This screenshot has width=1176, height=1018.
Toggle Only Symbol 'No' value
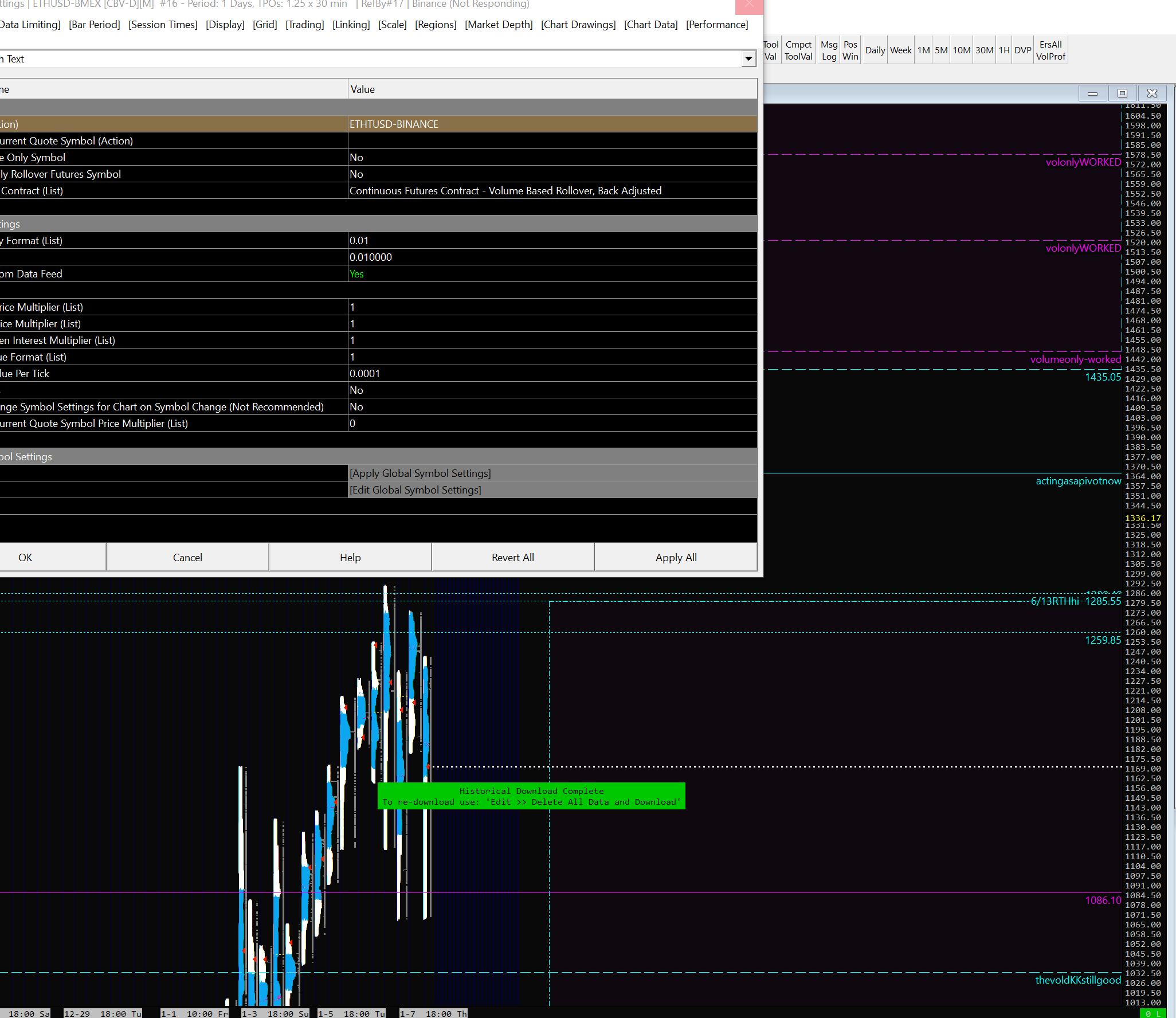tap(356, 158)
